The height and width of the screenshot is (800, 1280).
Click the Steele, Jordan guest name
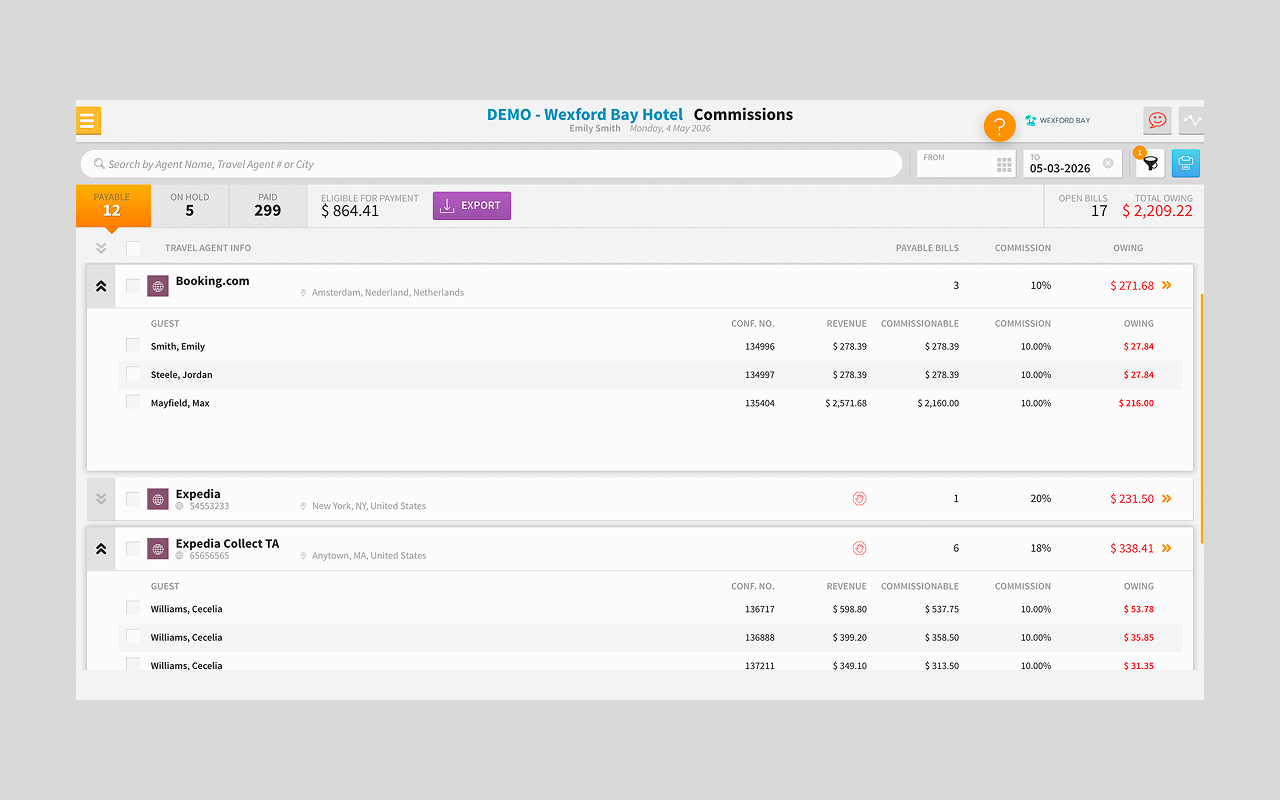tap(182, 375)
